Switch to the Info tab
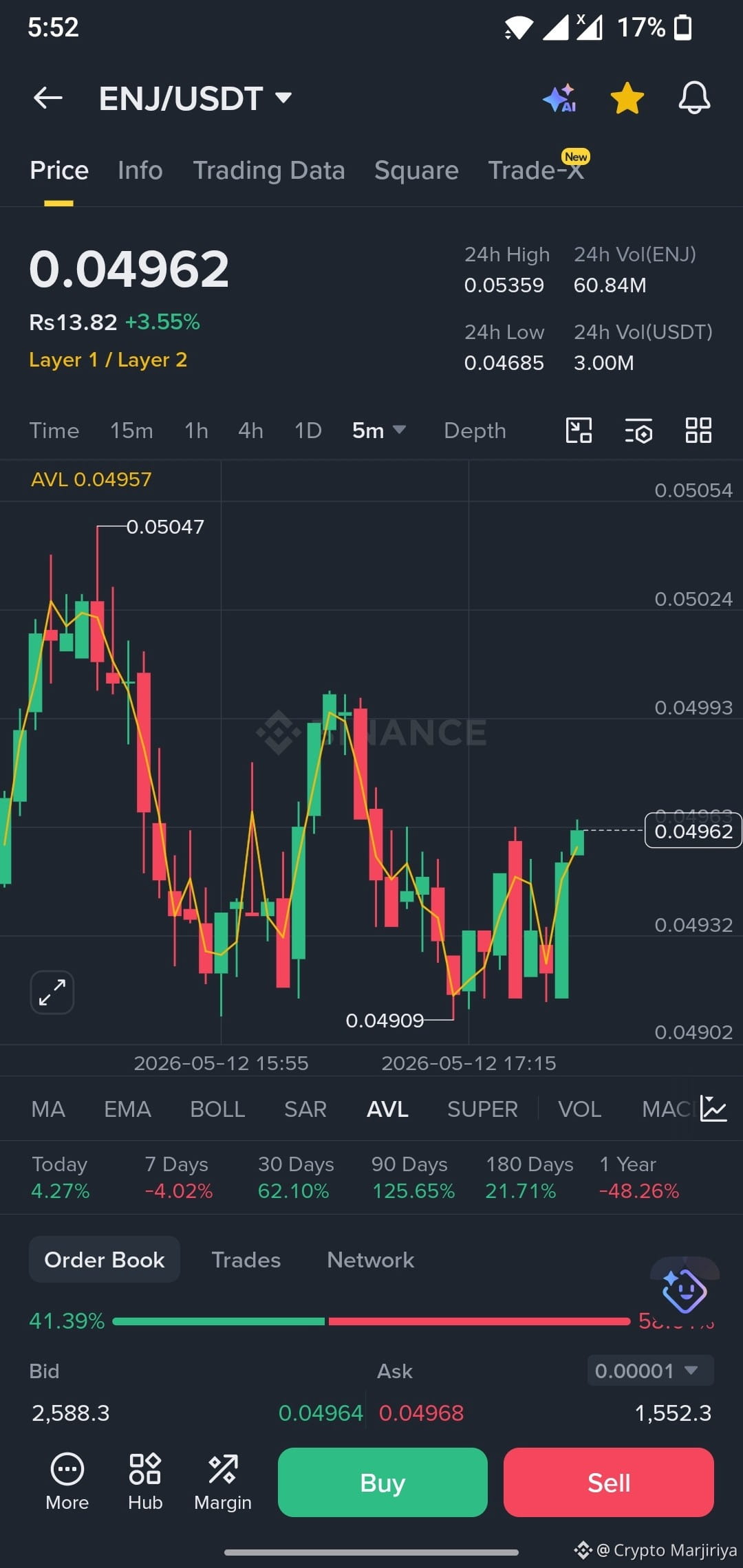The height and width of the screenshot is (1568, 743). coord(140,170)
